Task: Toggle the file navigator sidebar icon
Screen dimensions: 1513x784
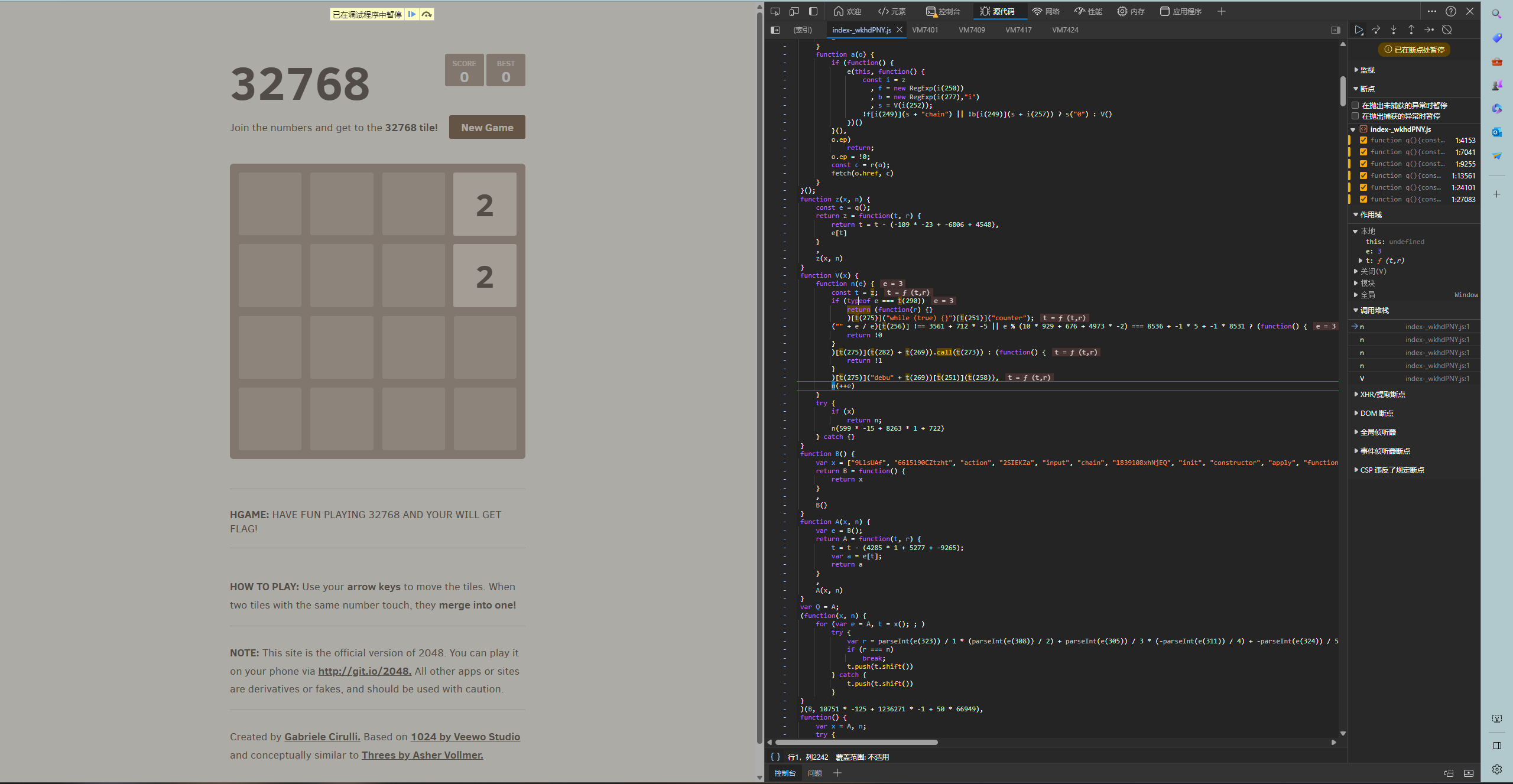Action: point(775,30)
